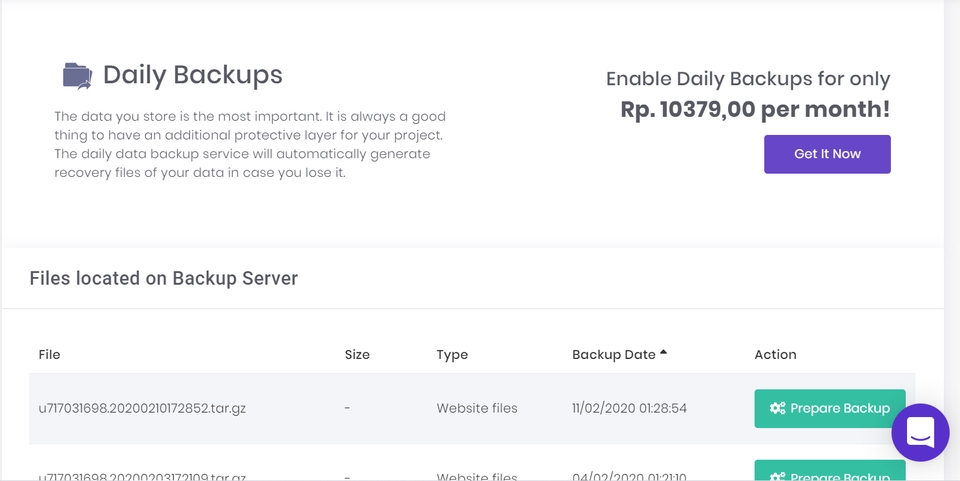Click the Files located on Backup Server title
This screenshot has width=960, height=481.
[164, 278]
